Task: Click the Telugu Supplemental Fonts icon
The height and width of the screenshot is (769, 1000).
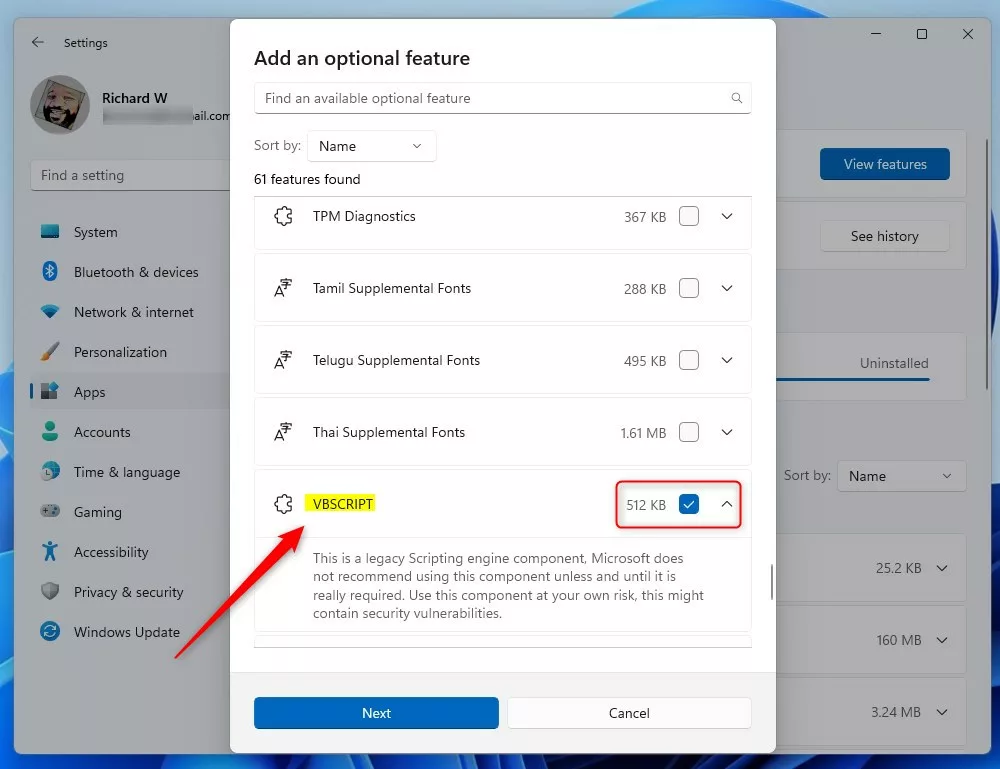Action: pyautogui.click(x=283, y=360)
